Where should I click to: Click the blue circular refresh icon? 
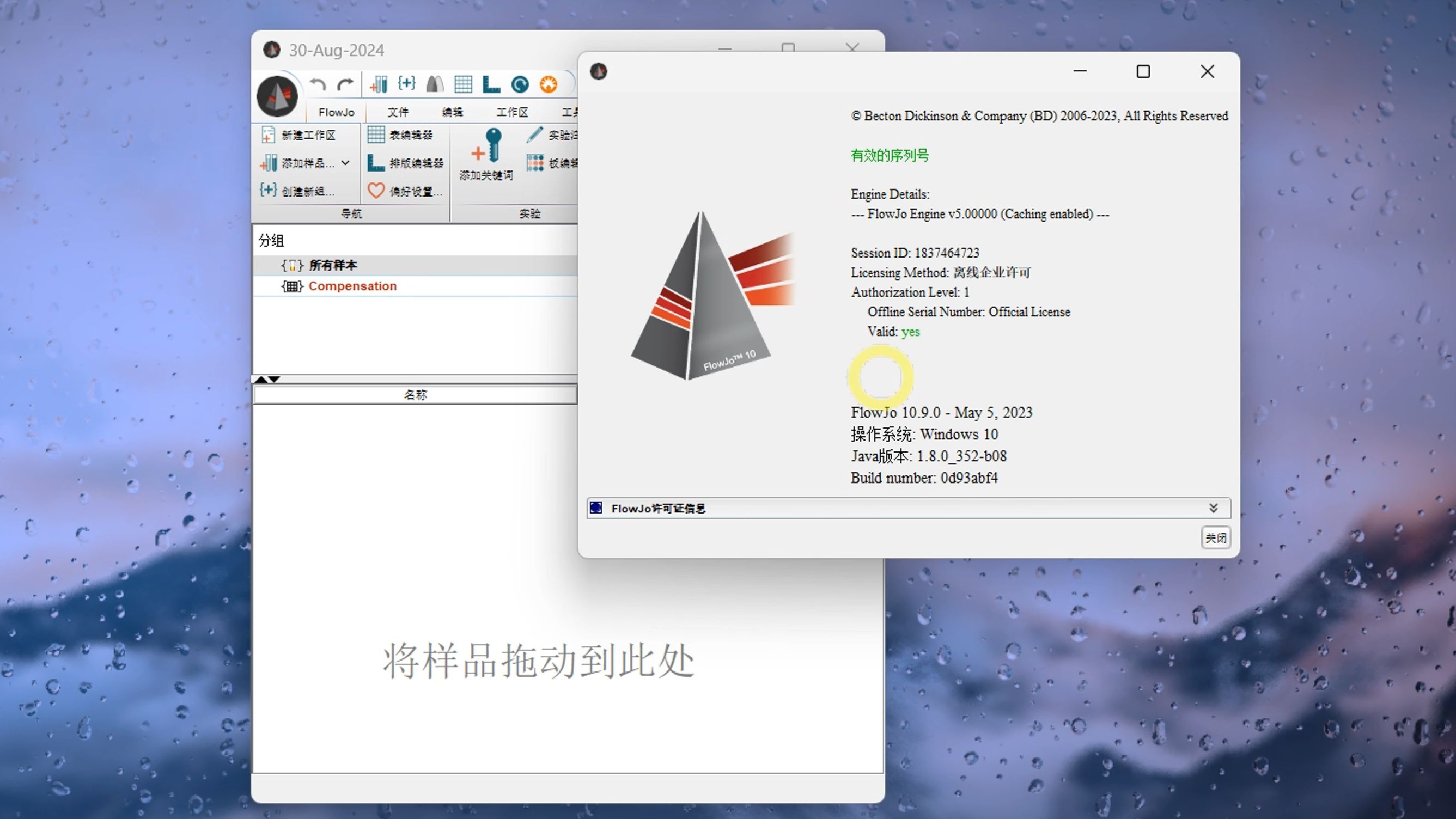click(x=520, y=85)
